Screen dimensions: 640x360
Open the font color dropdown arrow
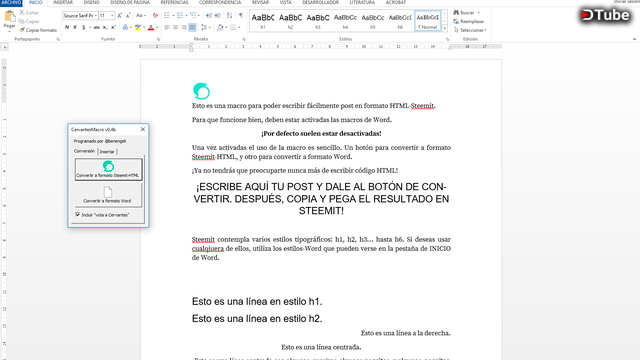(157, 27)
